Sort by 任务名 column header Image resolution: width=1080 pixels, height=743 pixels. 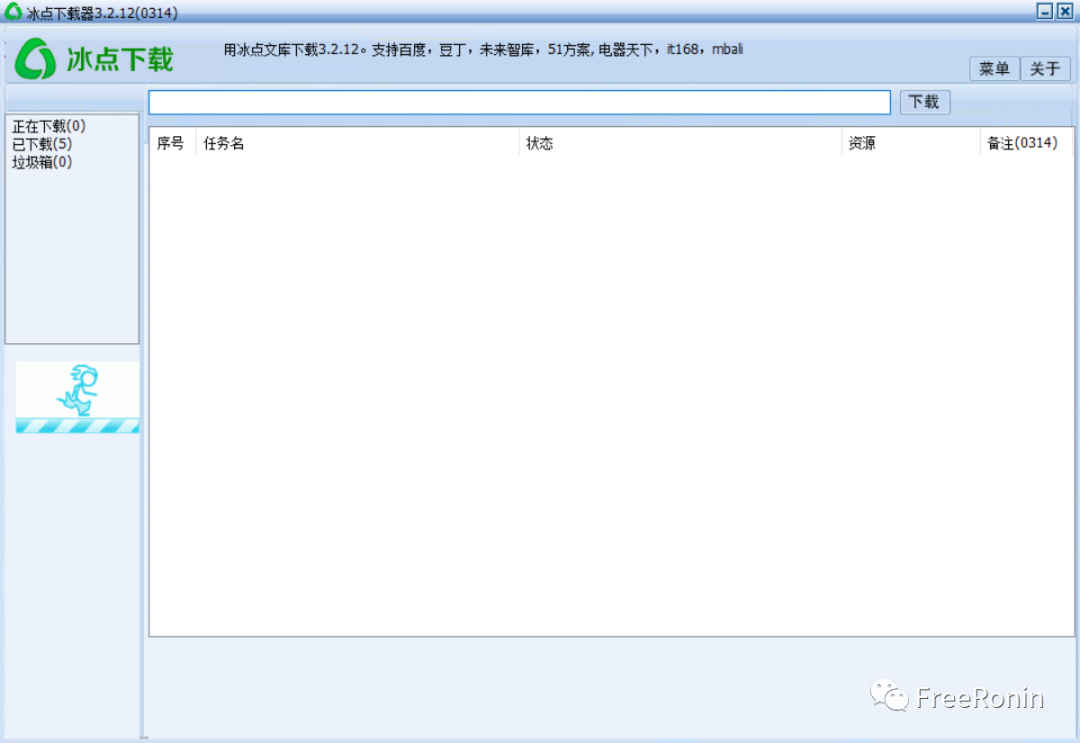tap(357, 143)
